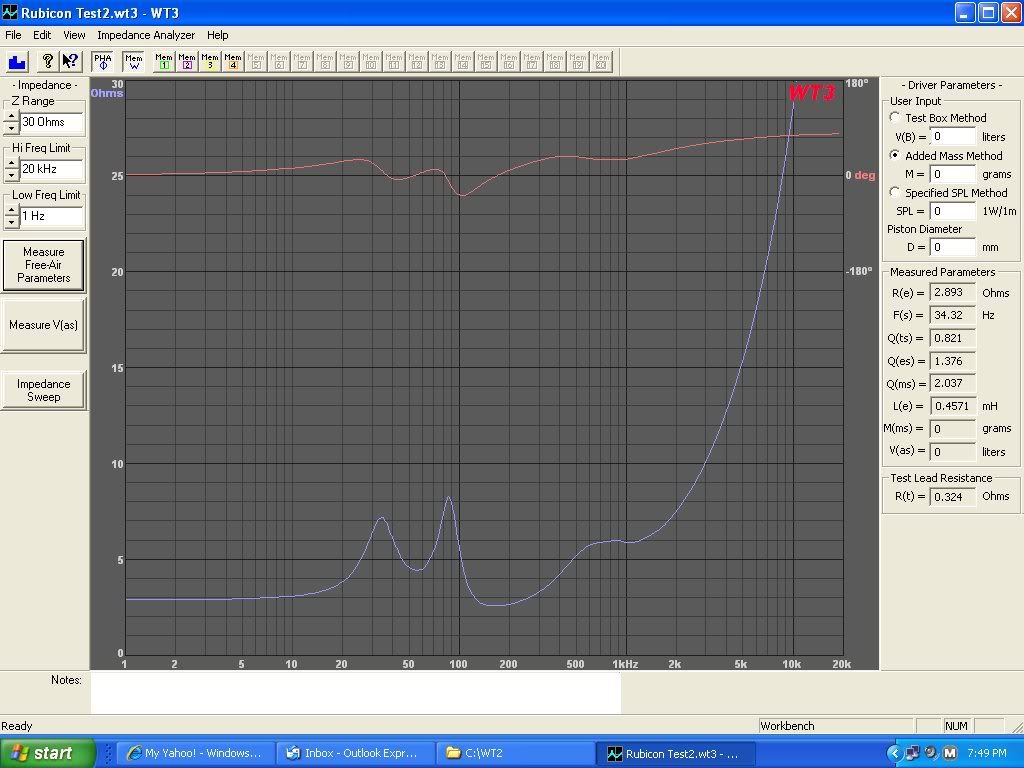1024x768 pixels.
Task: Select the Mem 1 memory slot
Action: 164,61
